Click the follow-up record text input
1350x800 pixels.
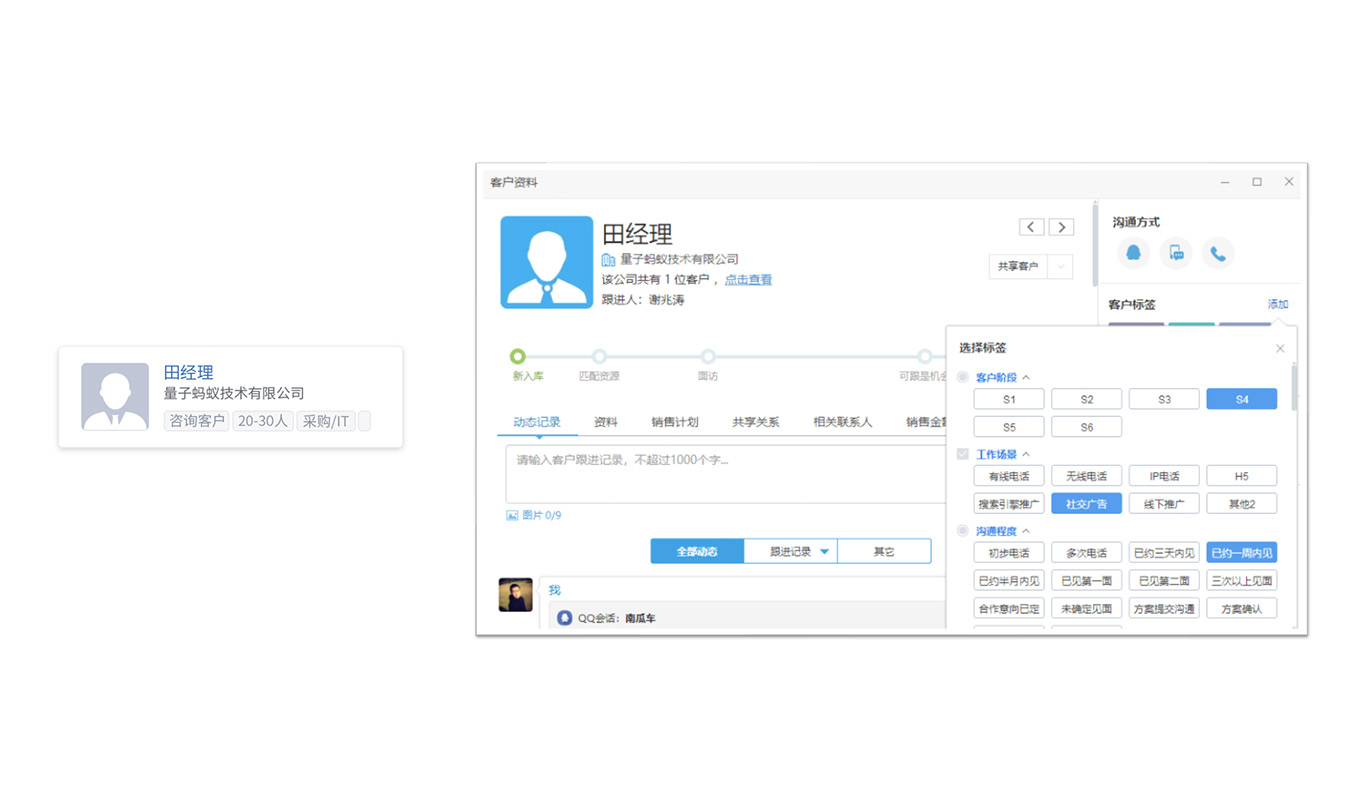coord(725,474)
